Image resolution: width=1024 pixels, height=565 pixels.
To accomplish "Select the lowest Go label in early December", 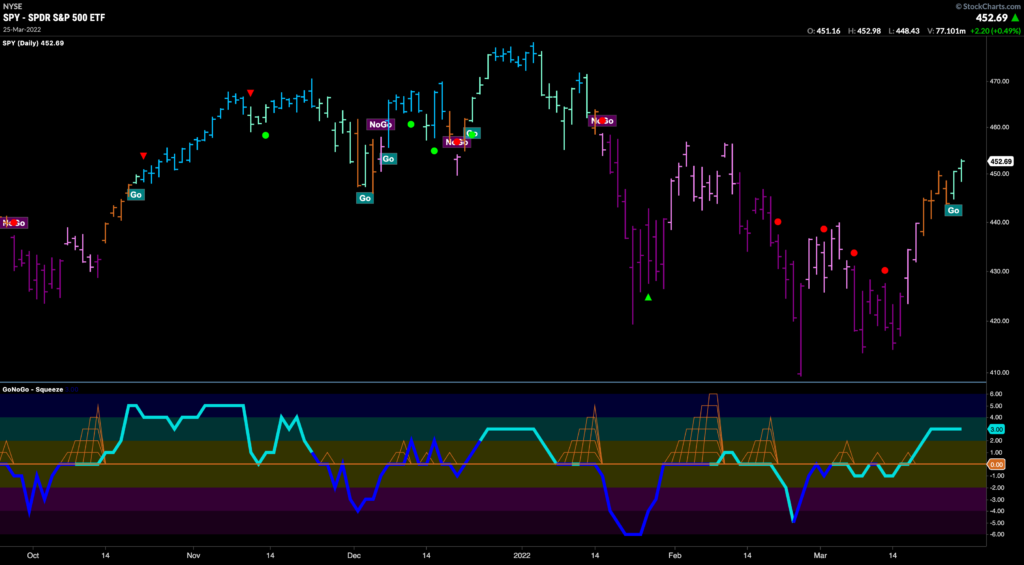I will click(365, 198).
